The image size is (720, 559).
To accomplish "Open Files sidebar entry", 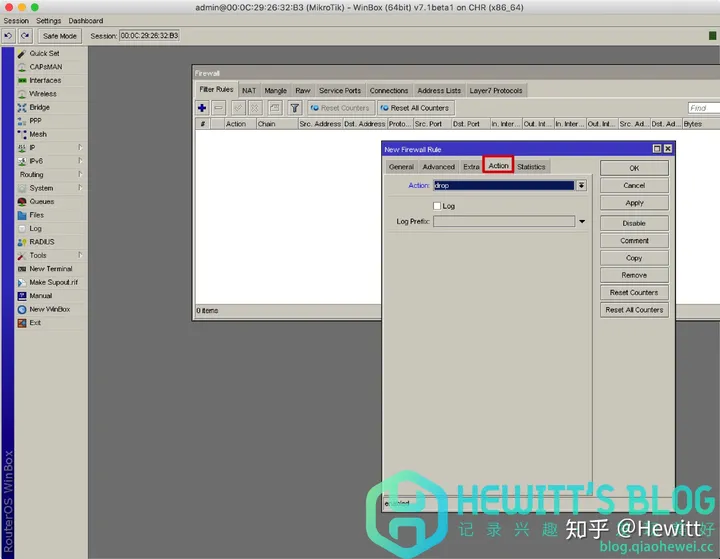I will coord(36,215).
